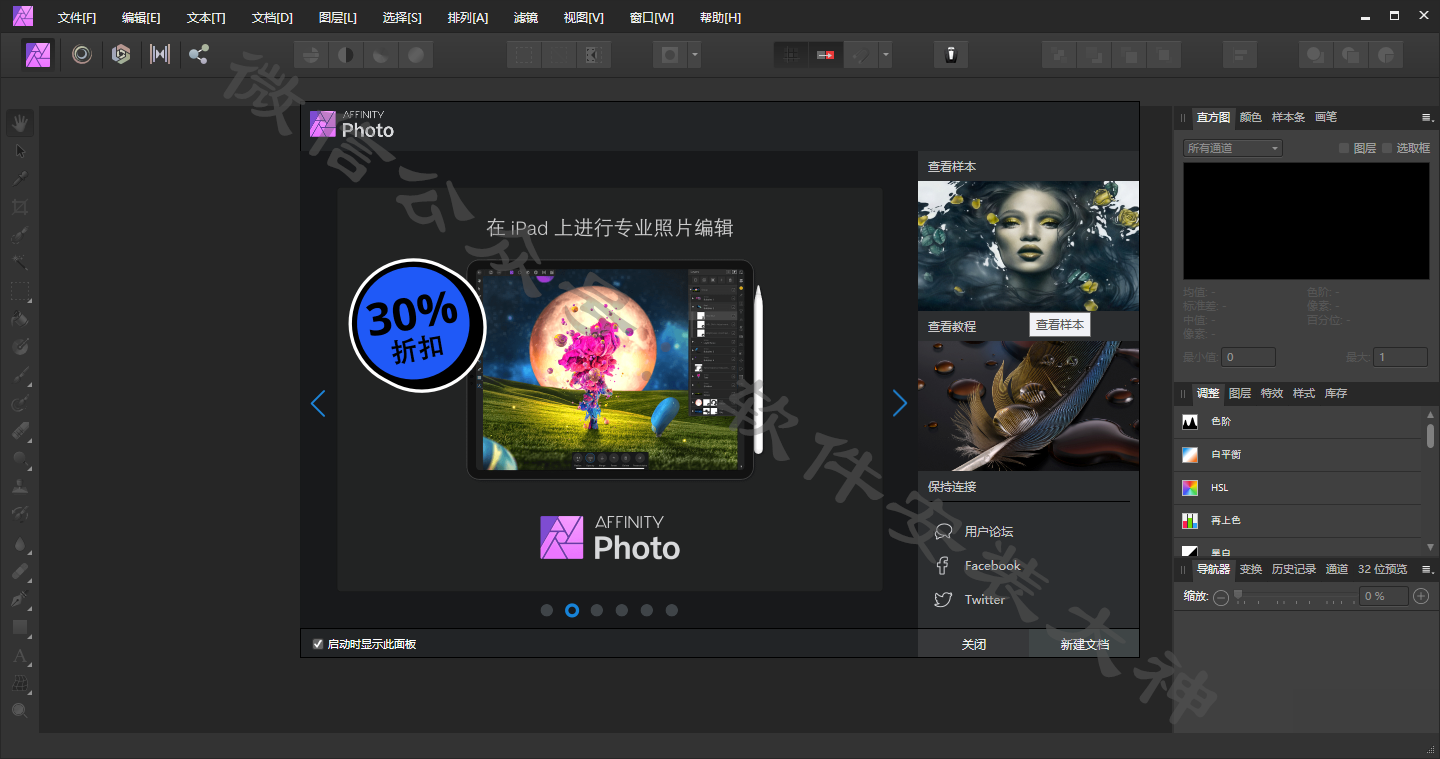Image resolution: width=1440 pixels, height=759 pixels.
Task: Show the previous welcome slide
Action: click(318, 404)
